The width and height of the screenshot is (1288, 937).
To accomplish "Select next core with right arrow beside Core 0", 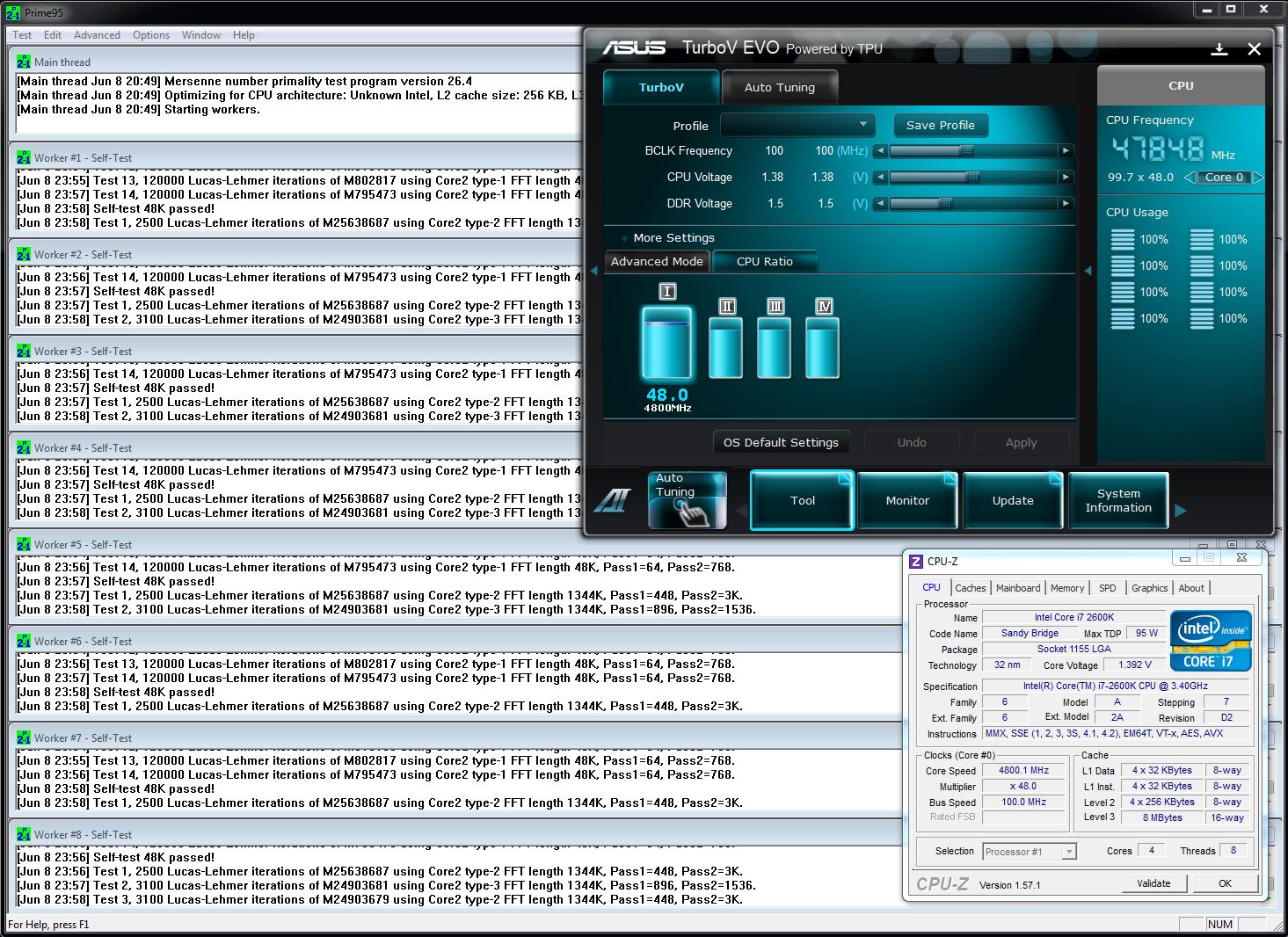I will tap(1258, 178).
